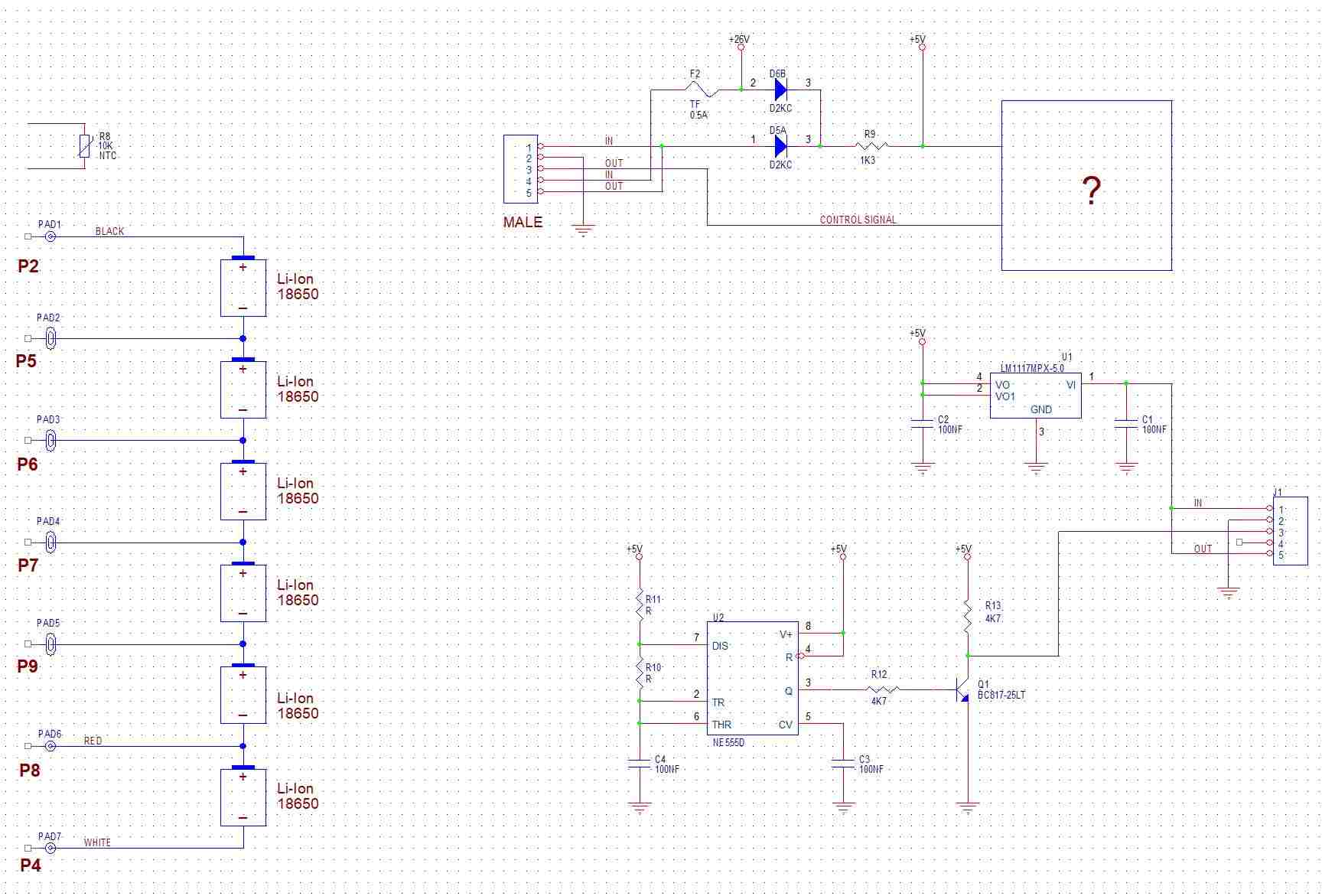The width and height of the screenshot is (1322, 896).
Task: Click the P9 text label
Action: tap(28, 666)
